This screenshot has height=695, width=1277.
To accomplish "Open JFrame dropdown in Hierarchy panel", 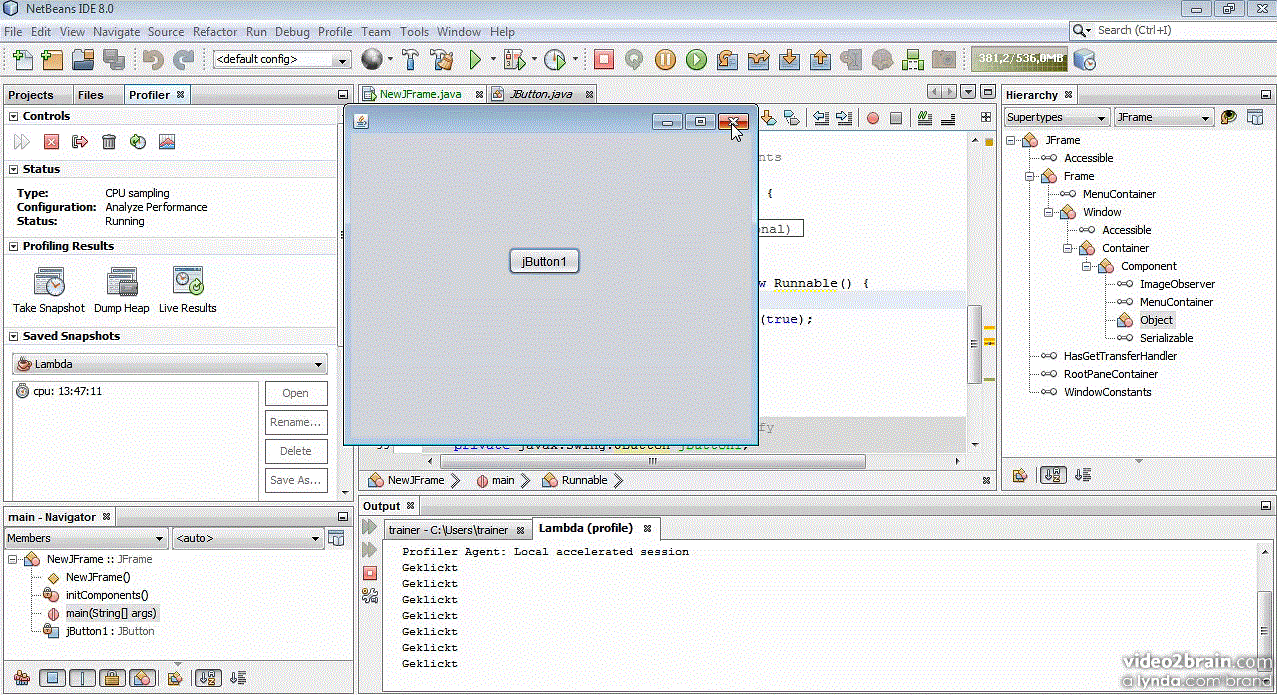I will pos(1164,117).
